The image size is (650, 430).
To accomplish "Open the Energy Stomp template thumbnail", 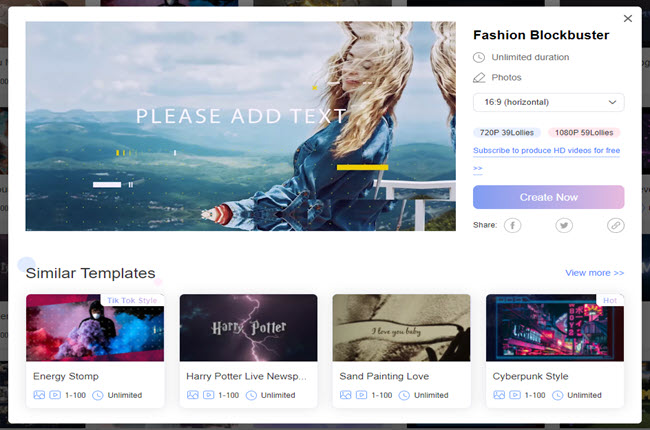I will point(95,327).
